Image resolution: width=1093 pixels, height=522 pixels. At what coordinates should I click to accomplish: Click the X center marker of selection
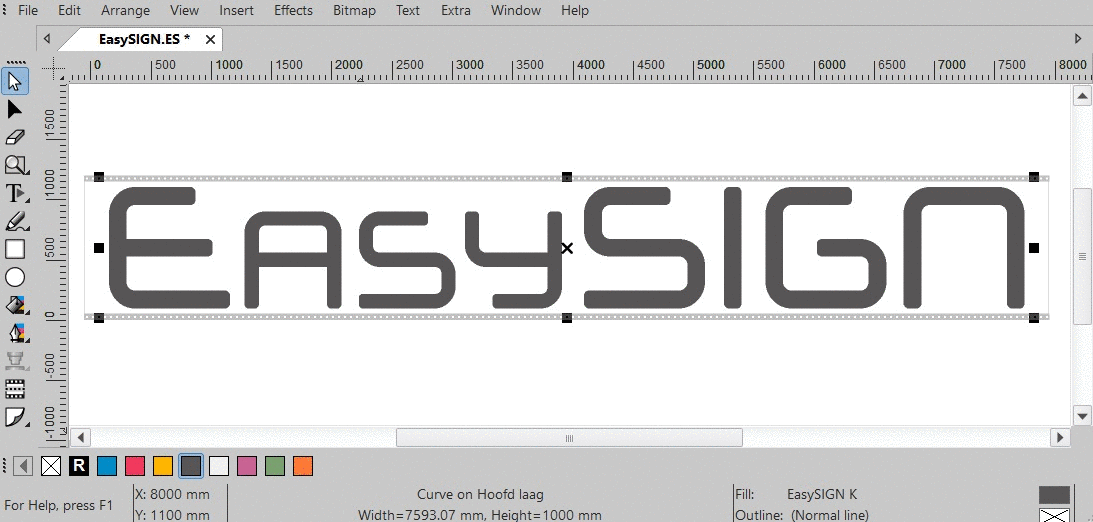point(567,248)
